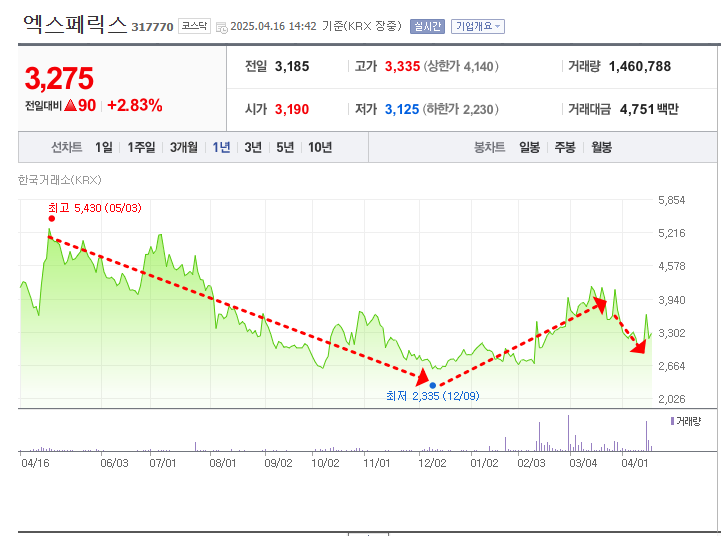Click the 선차트 label
This screenshot has width=721, height=536.
point(67,147)
